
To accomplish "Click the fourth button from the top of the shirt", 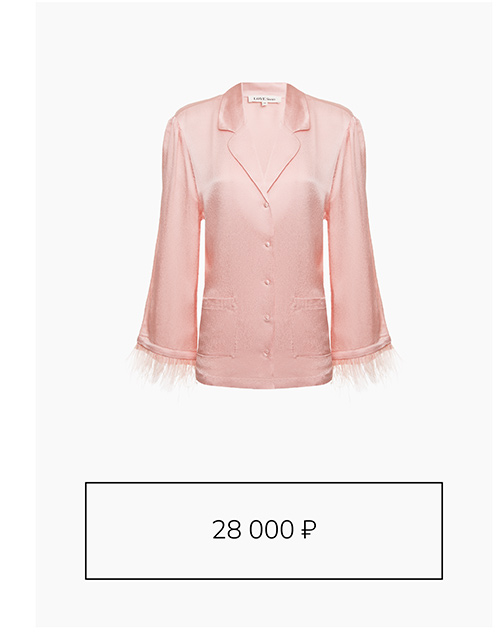I will (267, 317).
